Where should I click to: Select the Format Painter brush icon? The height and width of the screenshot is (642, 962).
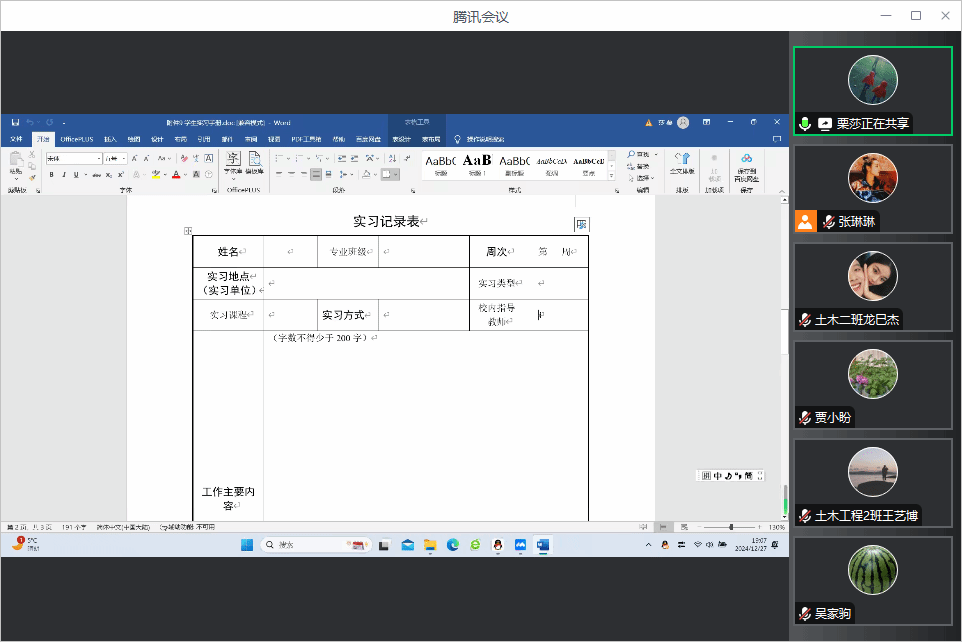(x=32, y=178)
